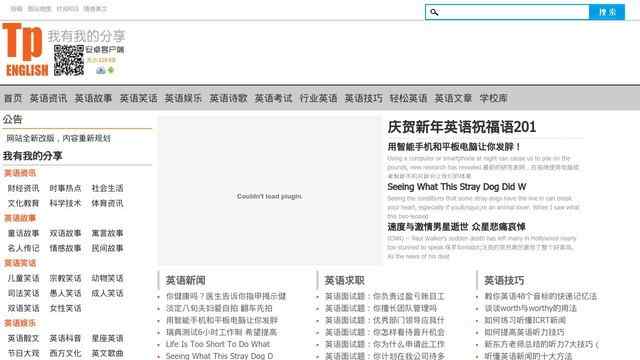Click the Couldn't load plugin placeholder
The width and height of the screenshot is (640, 360).
[269, 191]
